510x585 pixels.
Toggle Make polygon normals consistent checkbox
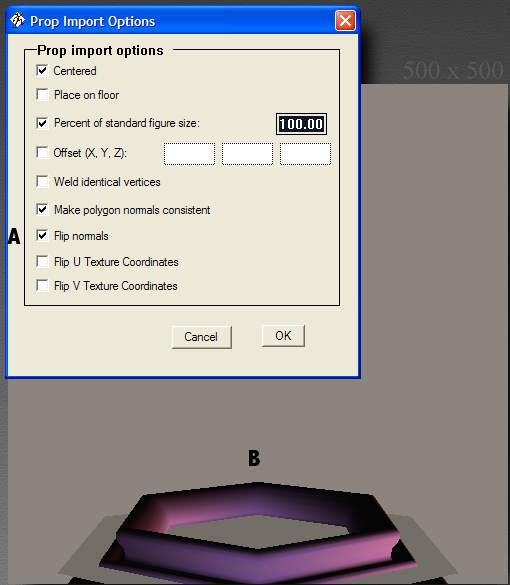point(42,209)
